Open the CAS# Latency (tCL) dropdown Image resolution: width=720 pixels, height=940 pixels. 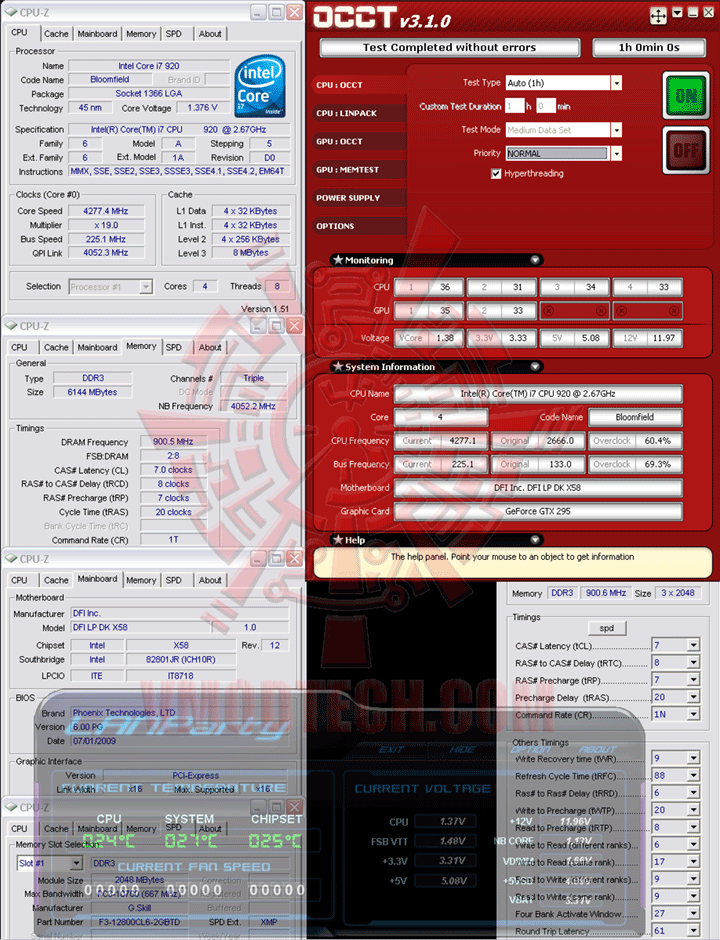pyautogui.click(x=693, y=645)
